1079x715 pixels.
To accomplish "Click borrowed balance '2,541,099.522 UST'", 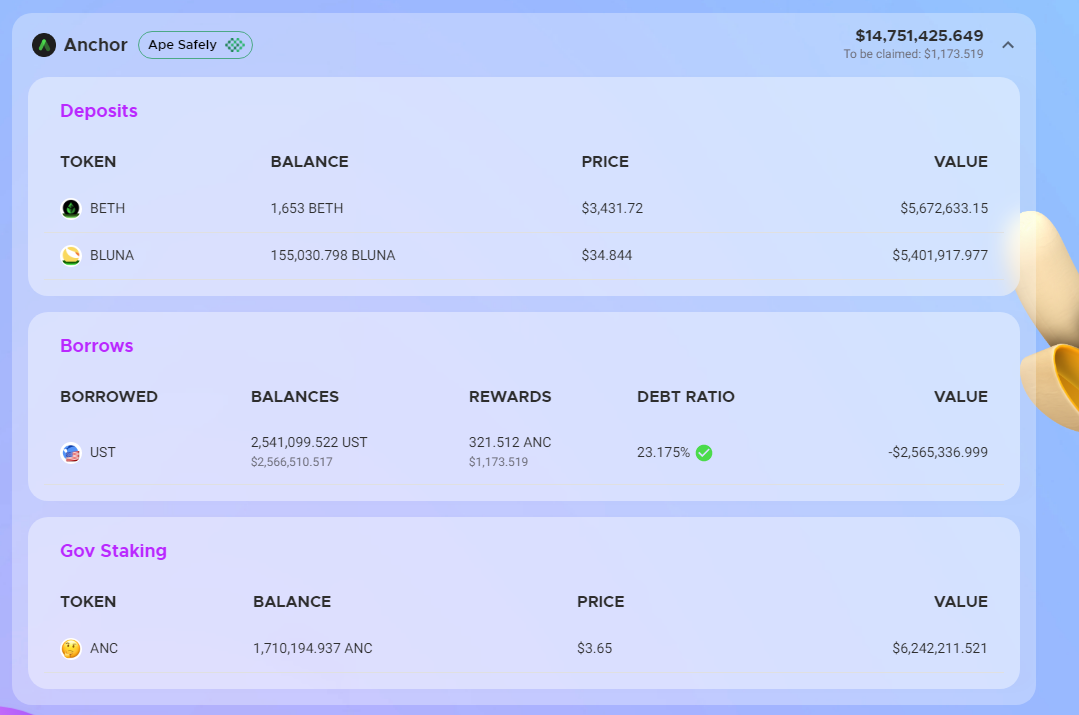I will tap(309, 442).
